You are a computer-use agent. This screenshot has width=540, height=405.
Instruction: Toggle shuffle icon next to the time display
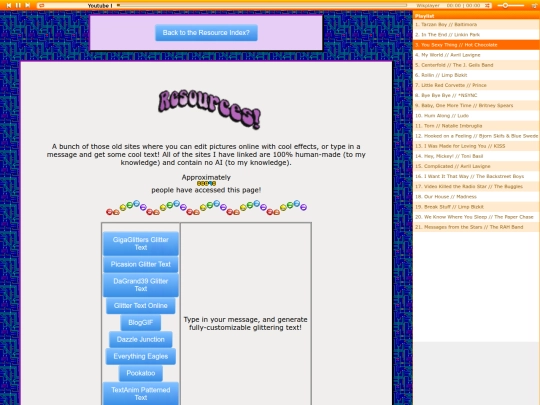pyautogui.click(x=487, y=6)
